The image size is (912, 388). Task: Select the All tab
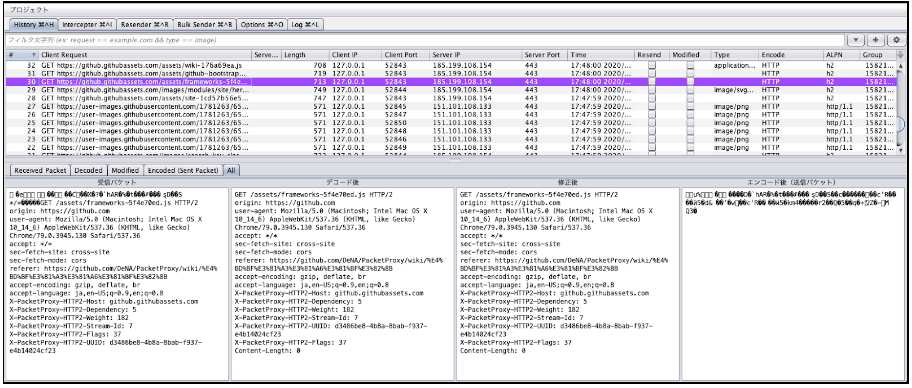tap(231, 170)
